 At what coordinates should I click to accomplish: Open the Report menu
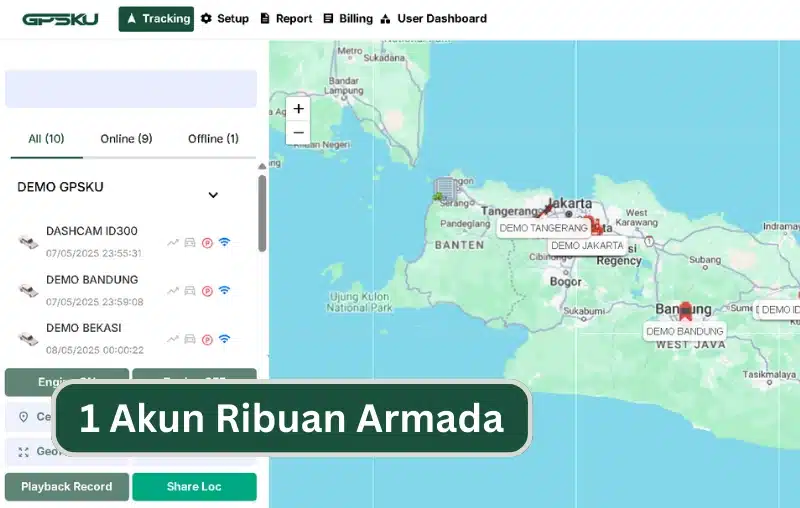[x=286, y=19]
